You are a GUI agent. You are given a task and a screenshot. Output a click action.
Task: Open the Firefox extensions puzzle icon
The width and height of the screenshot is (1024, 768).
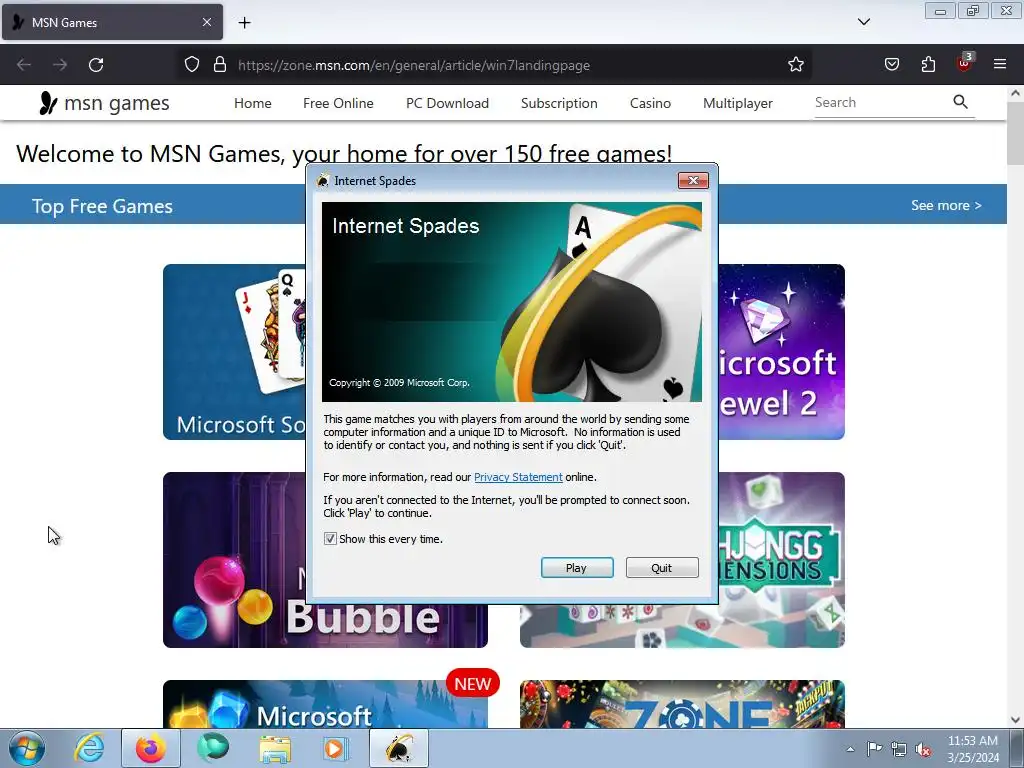tap(928, 65)
